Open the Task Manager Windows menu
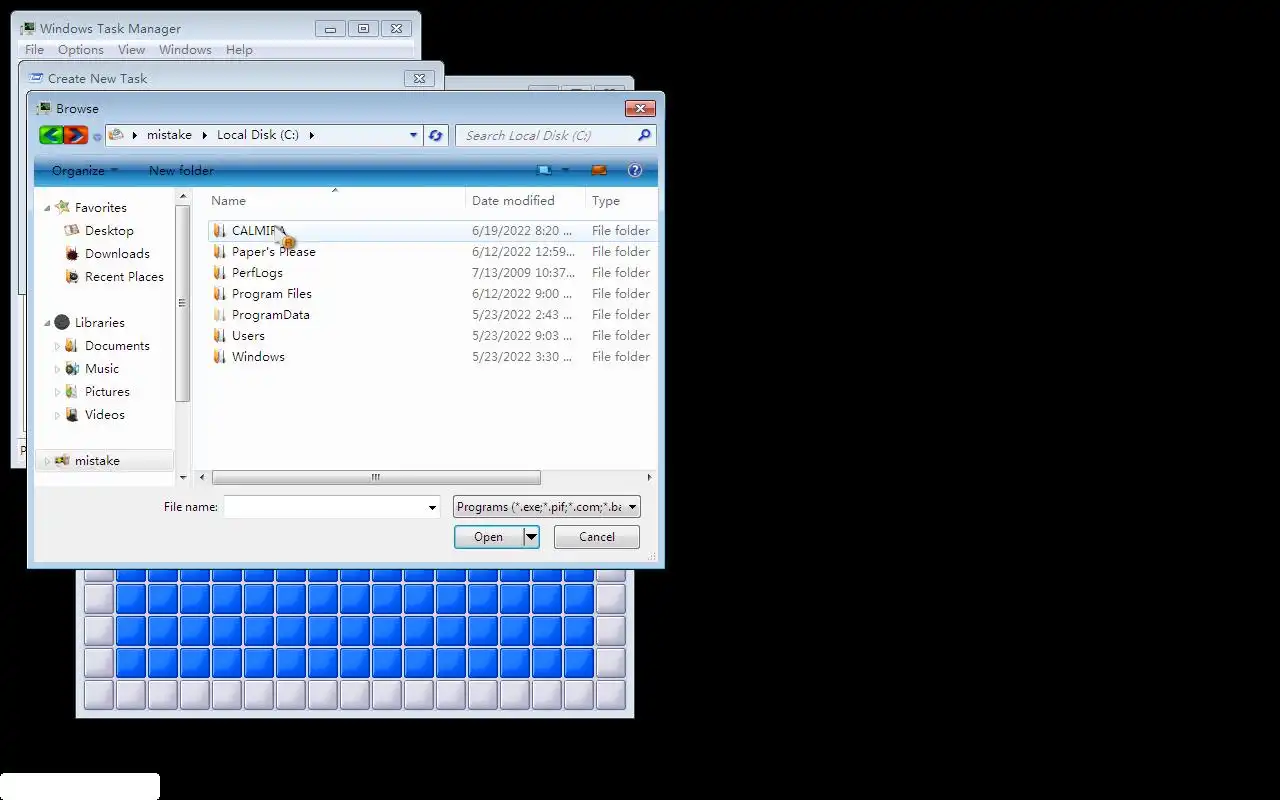Screen dimensions: 1280x800 (185, 49)
